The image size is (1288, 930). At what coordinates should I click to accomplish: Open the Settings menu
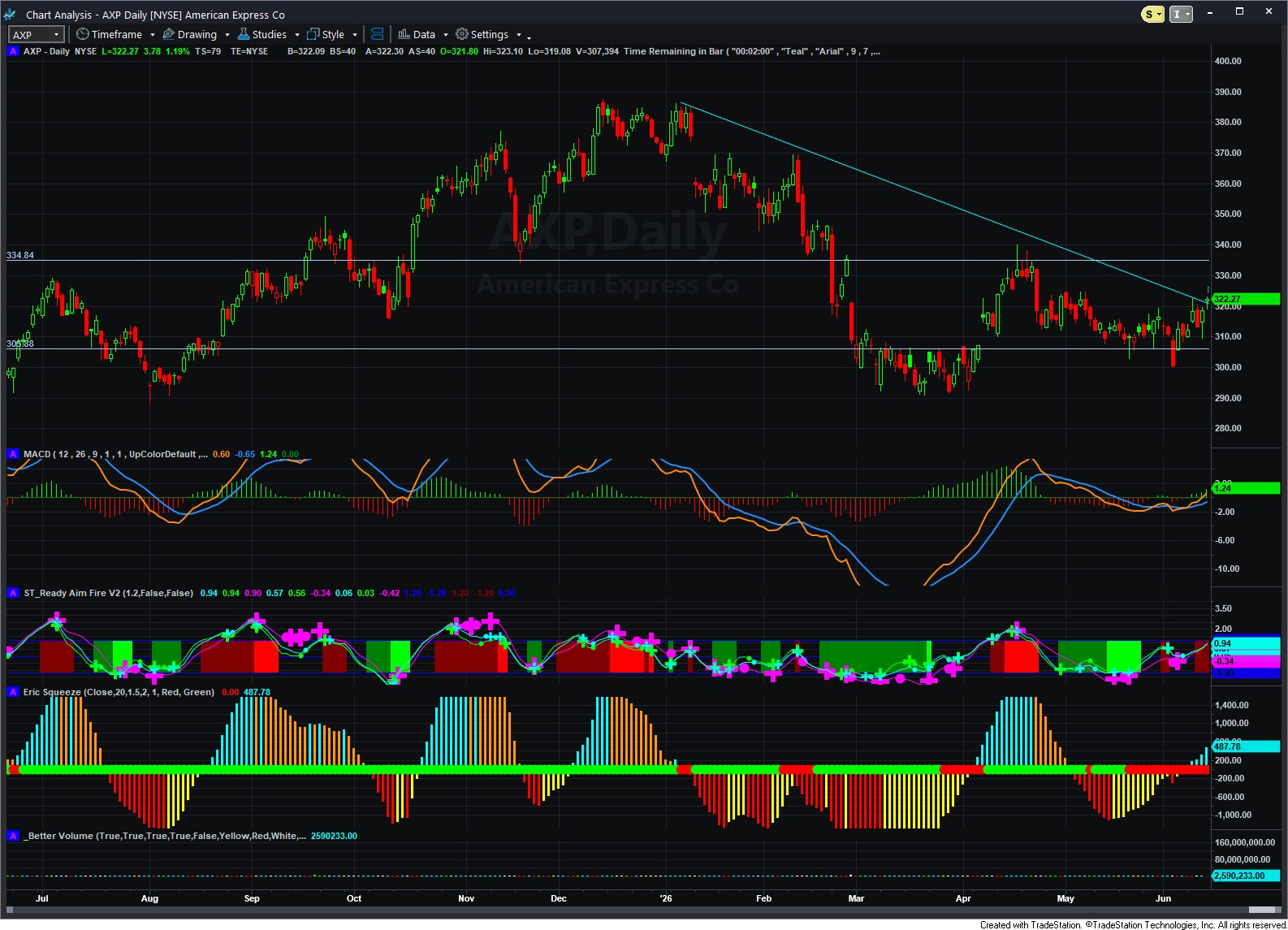490,34
